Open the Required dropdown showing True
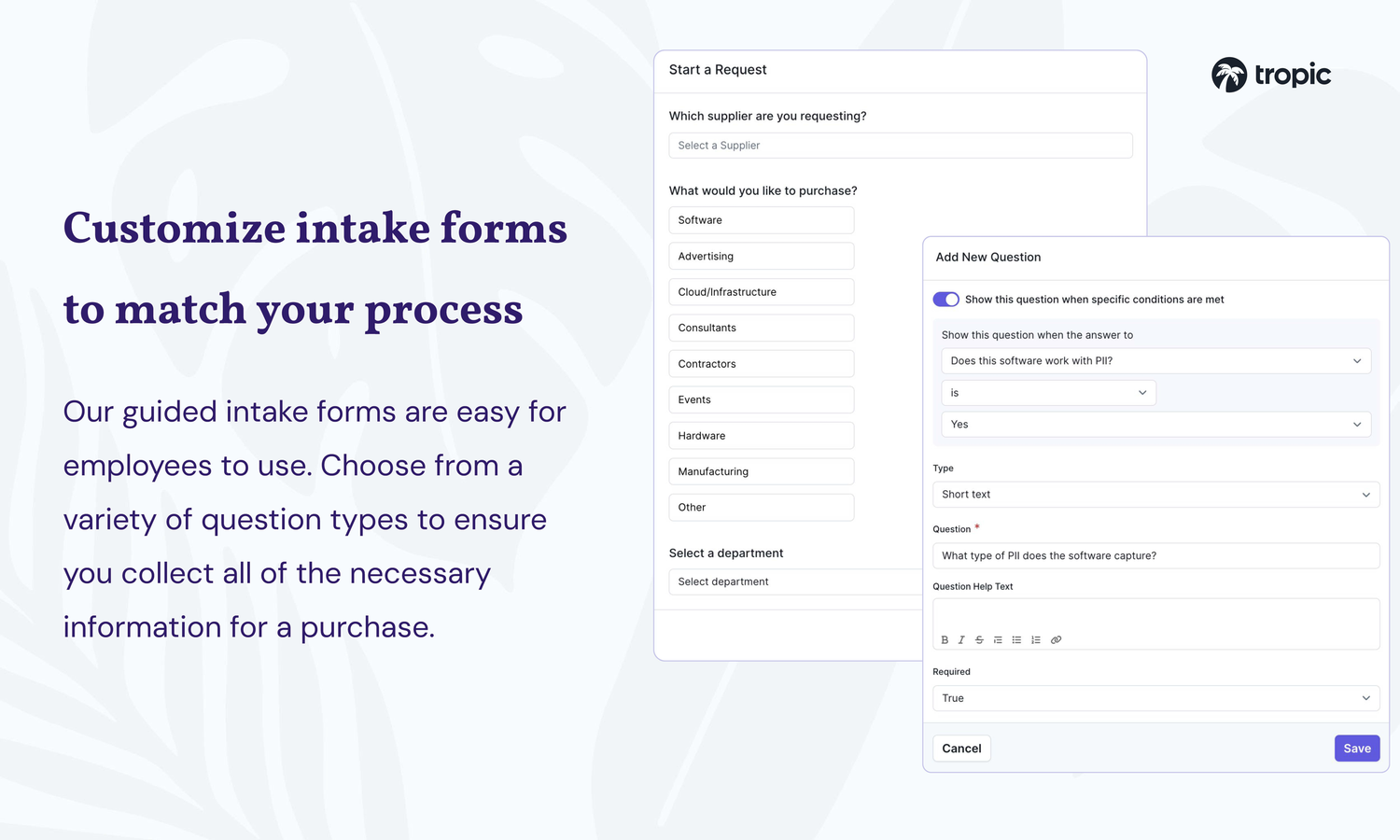 [x=1155, y=697]
